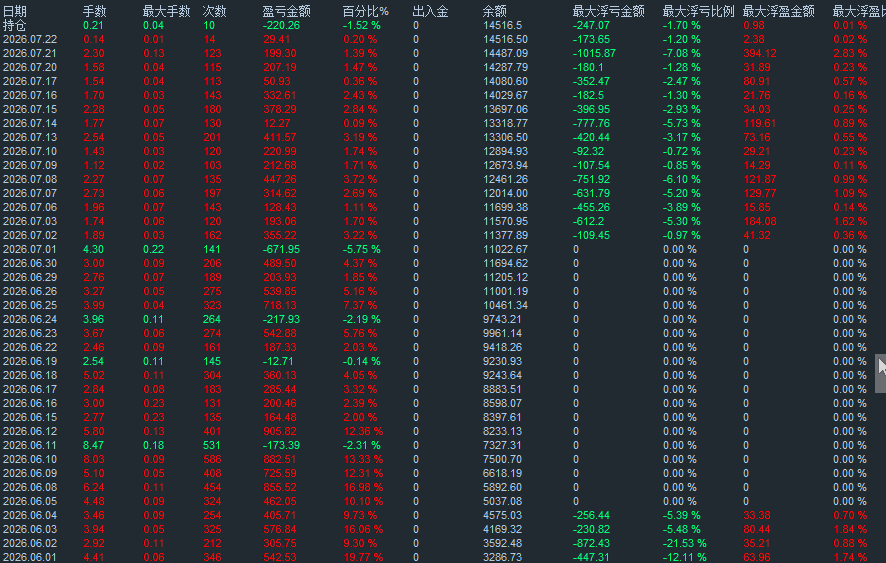Select the 2026.06.04 date row
886x563 pixels.
(x=30, y=515)
